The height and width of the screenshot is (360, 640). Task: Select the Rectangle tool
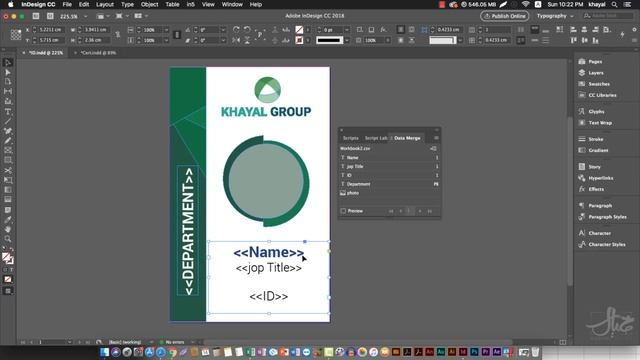click(x=8, y=160)
